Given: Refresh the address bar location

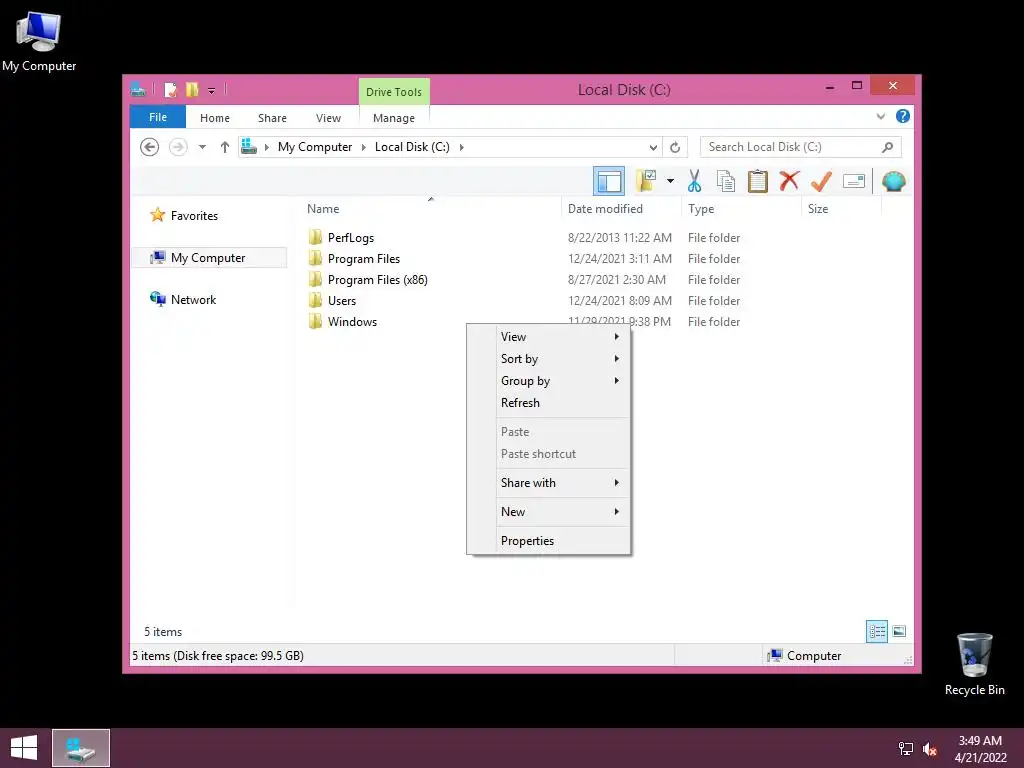Looking at the screenshot, I should click(675, 147).
